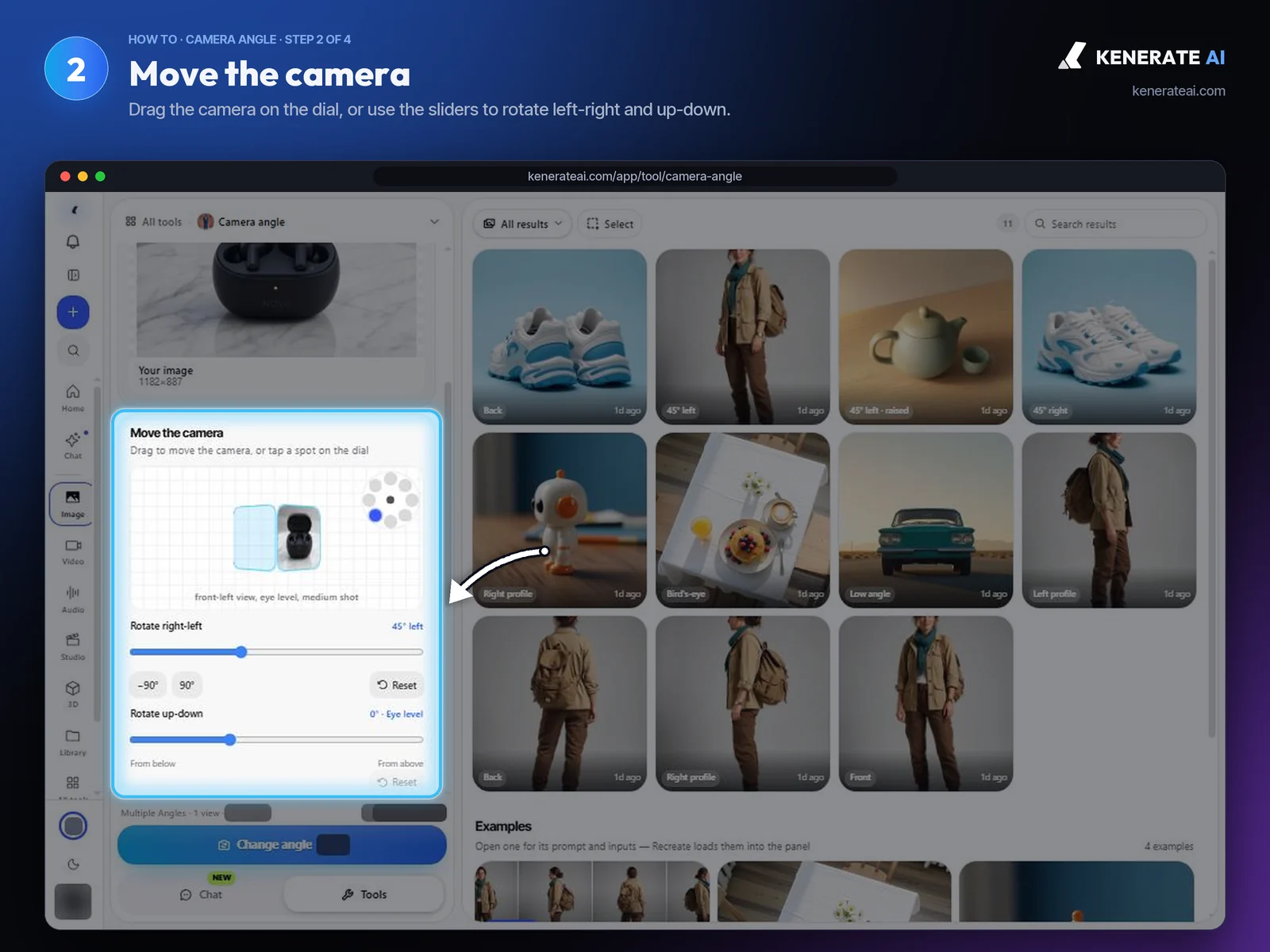
Task: Open the Low angle teal car result
Action: (926, 520)
